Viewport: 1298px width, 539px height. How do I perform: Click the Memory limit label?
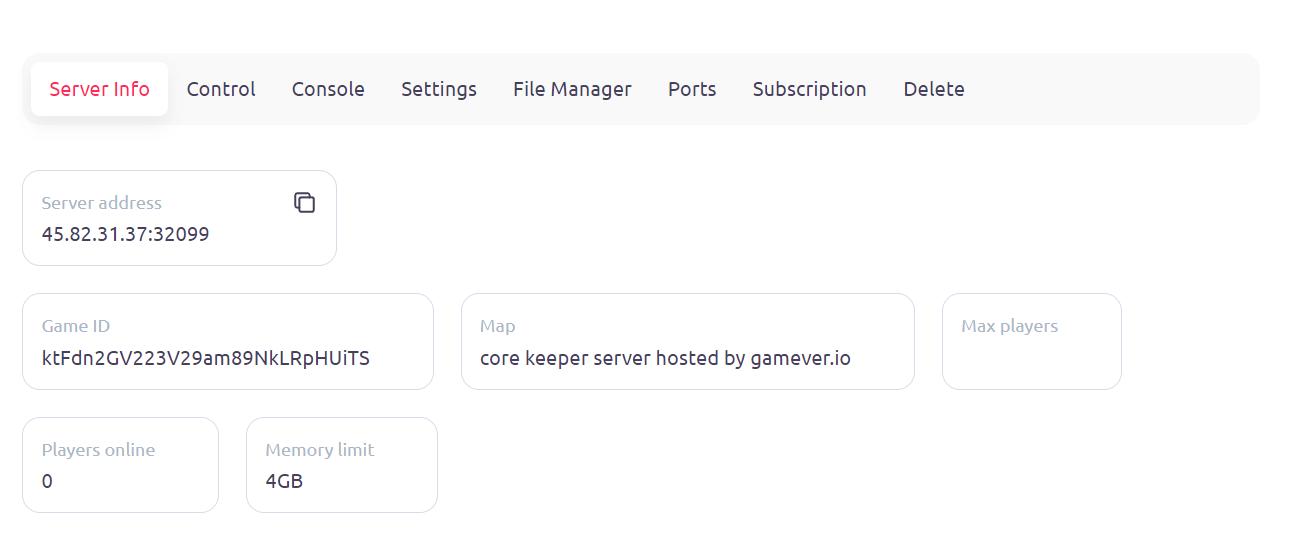(319, 450)
